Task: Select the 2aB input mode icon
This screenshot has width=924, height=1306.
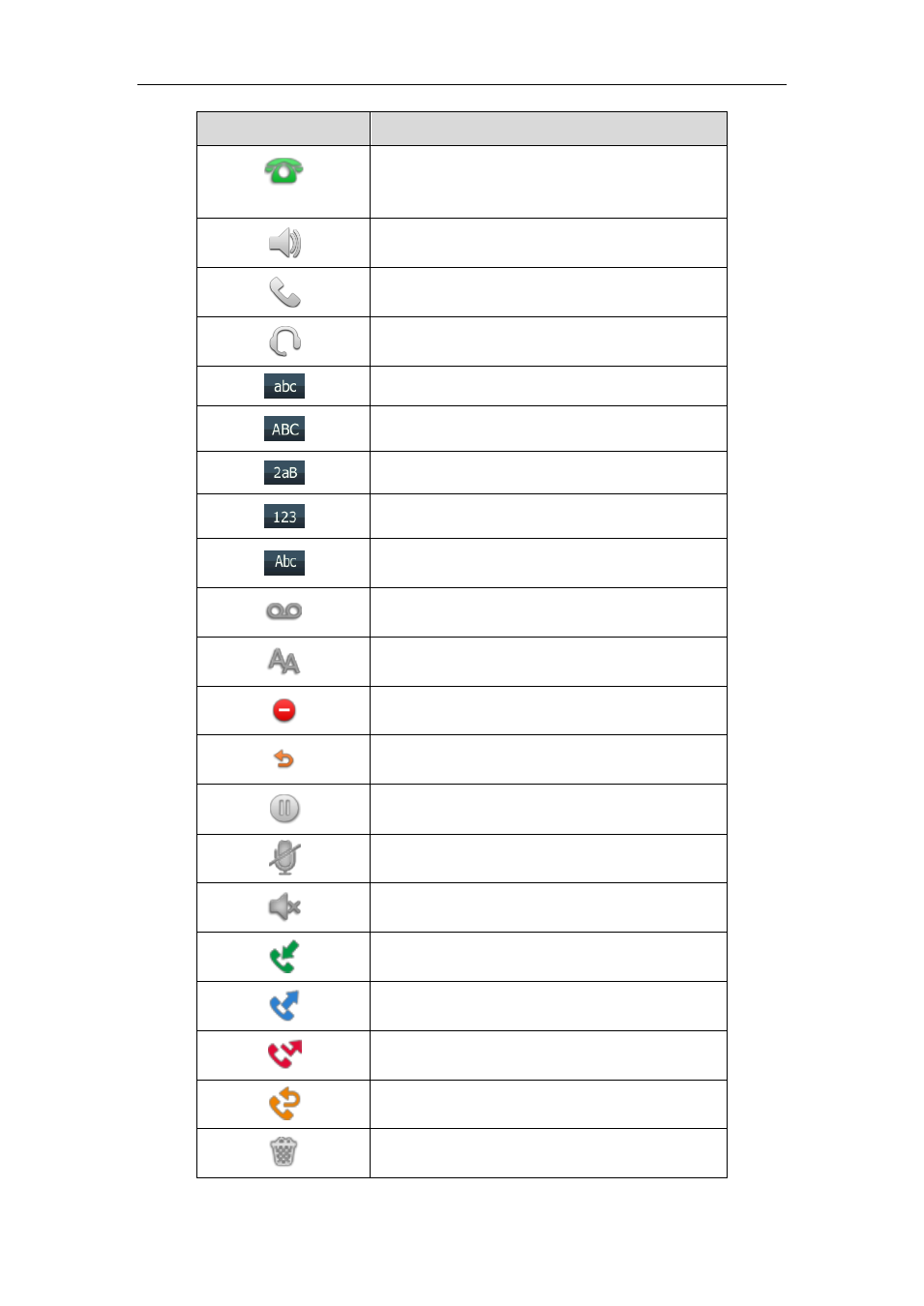Action: pyautogui.click(x=284, y=472)
